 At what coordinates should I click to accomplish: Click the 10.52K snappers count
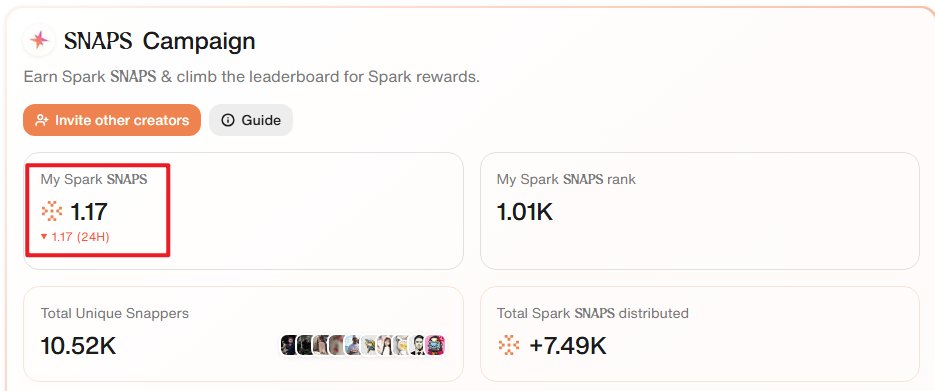tap(78, 346)
